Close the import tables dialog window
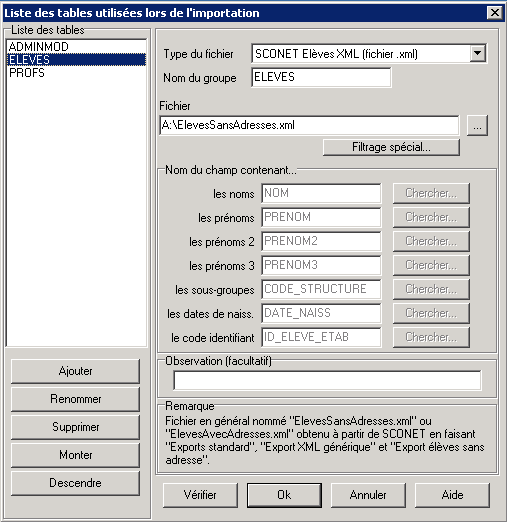The height and width of the screenshot is (522, 507). pos(494,13)
